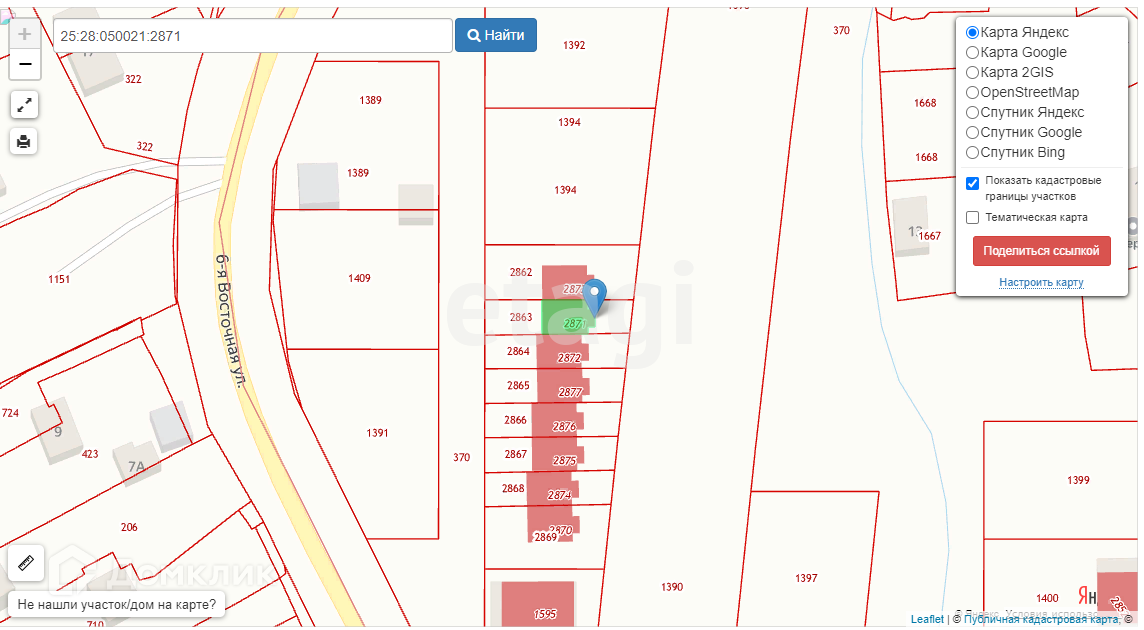1144x630 pixels.
Task: Click parcel label 1392
Action: point(574,45)
